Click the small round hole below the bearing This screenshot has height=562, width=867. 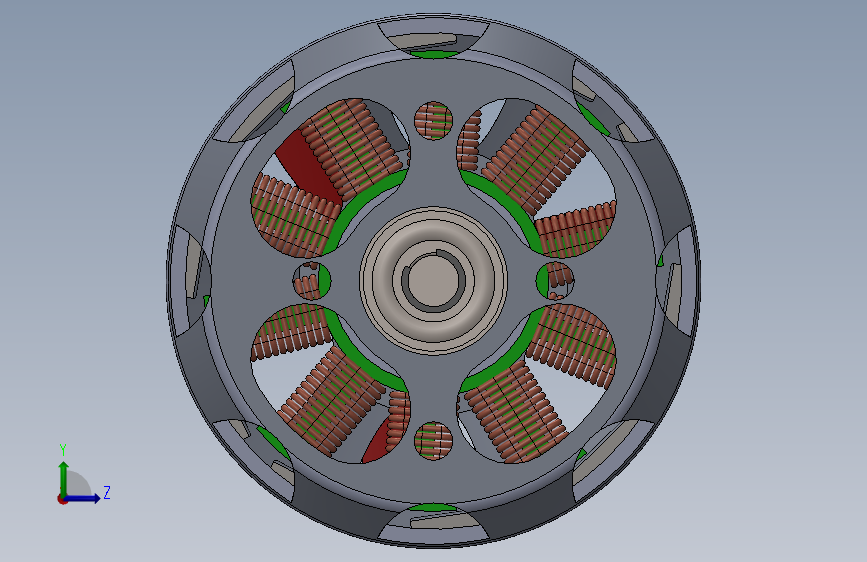[x=434, y=440]
